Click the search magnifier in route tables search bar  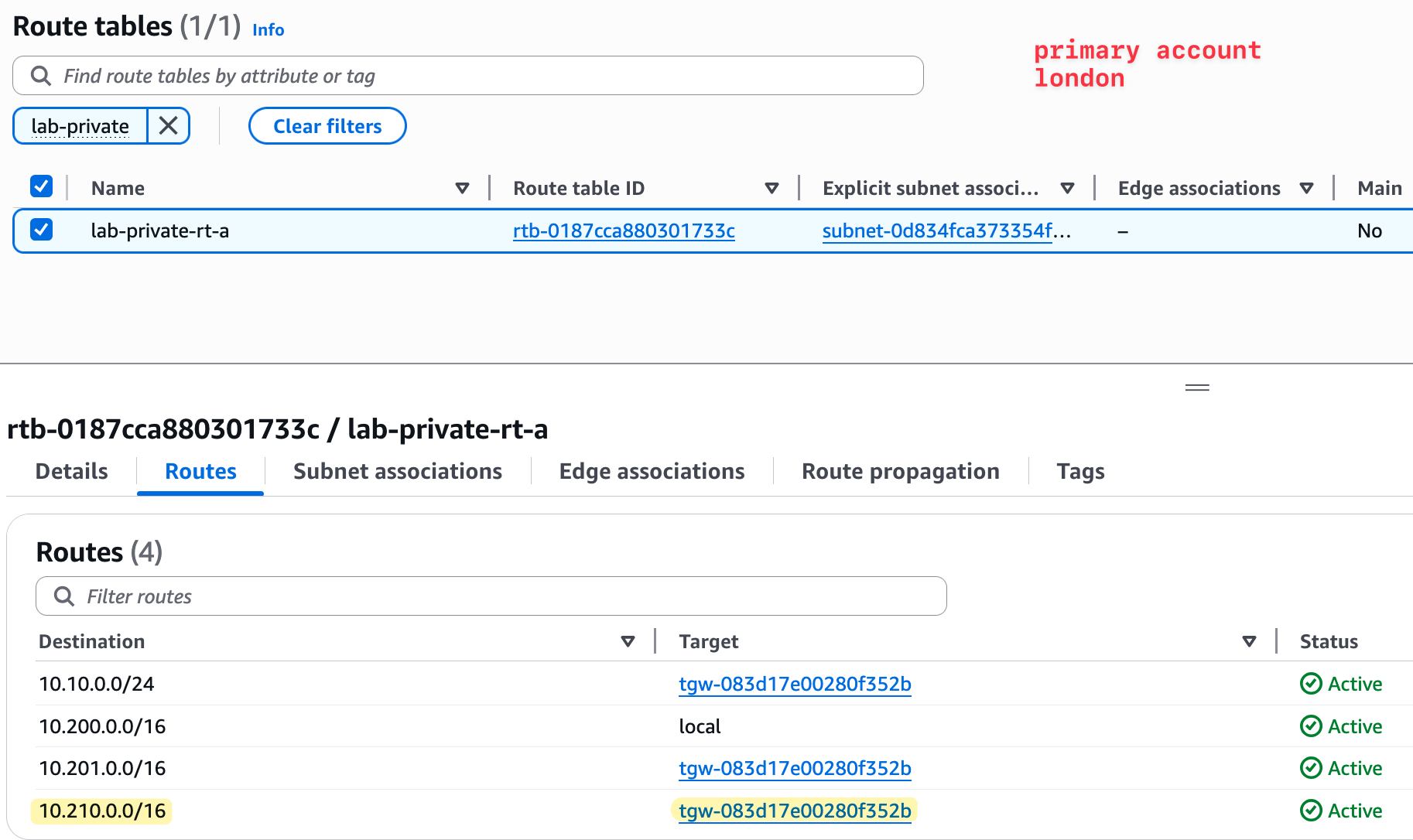point(40,75)
